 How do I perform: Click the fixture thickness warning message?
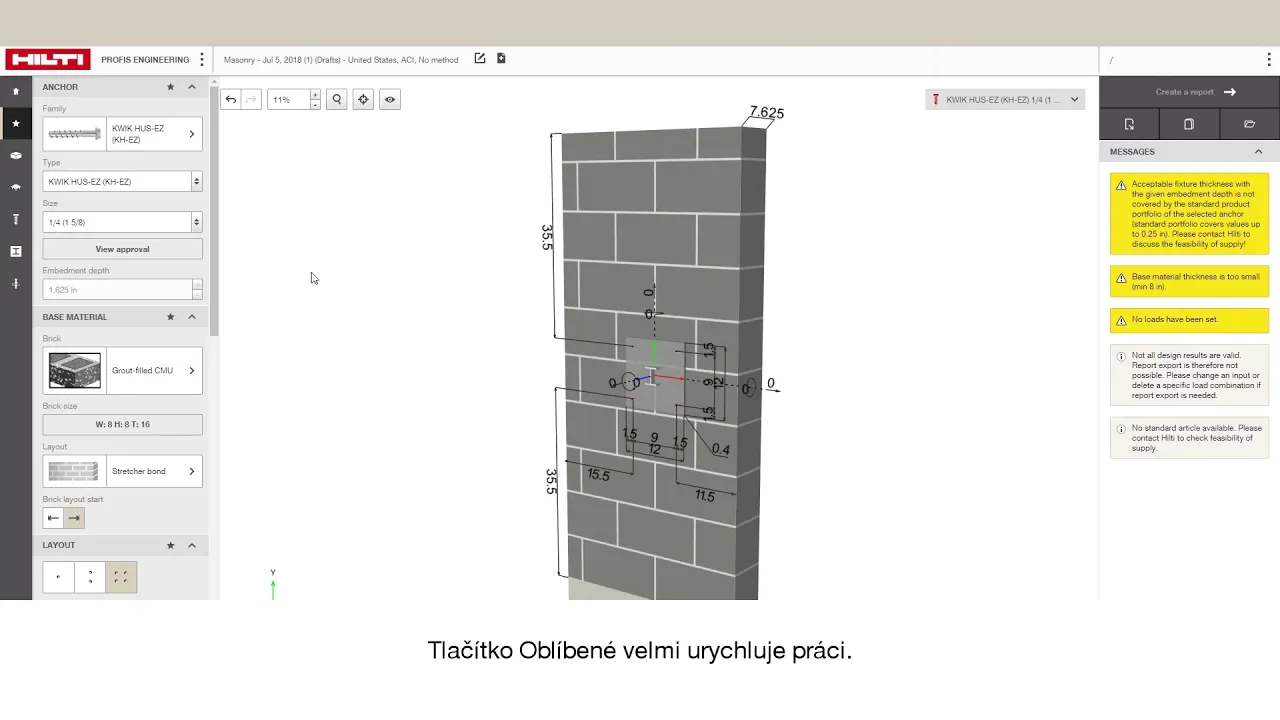[1189, 214]
